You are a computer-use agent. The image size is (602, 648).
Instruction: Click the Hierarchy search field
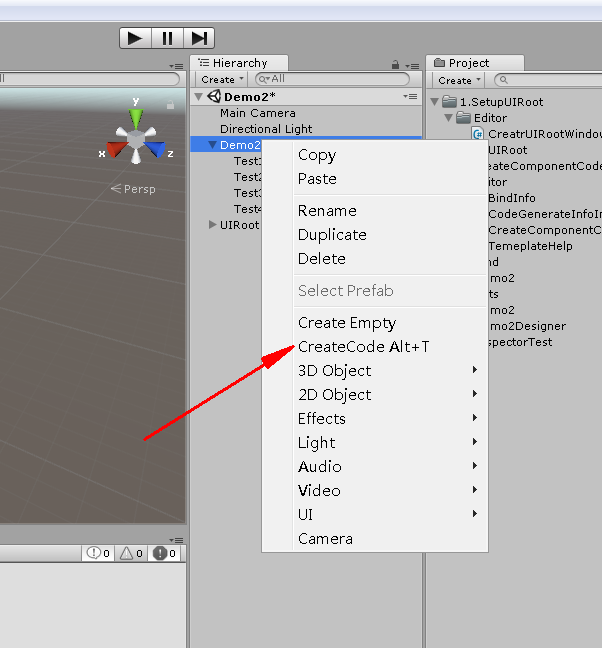(332, 79)
